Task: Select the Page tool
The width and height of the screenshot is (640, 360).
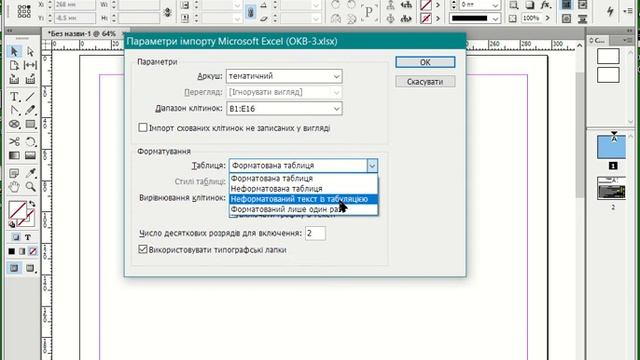Action: click(14, 65)
